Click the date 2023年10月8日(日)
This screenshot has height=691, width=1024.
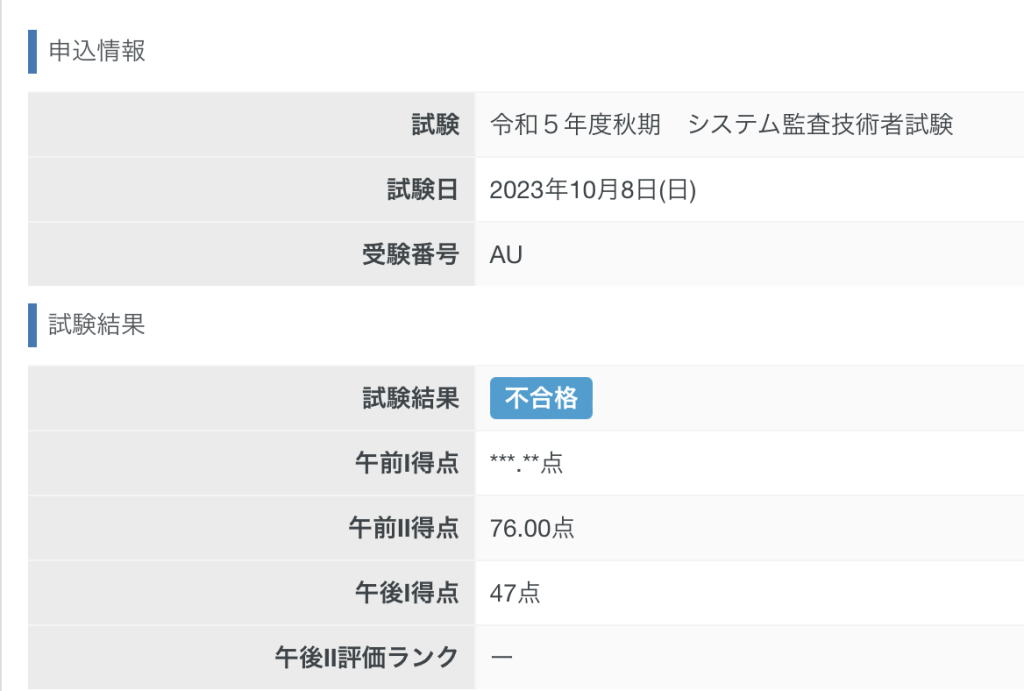pyautogui.click(x=593, y=190)
